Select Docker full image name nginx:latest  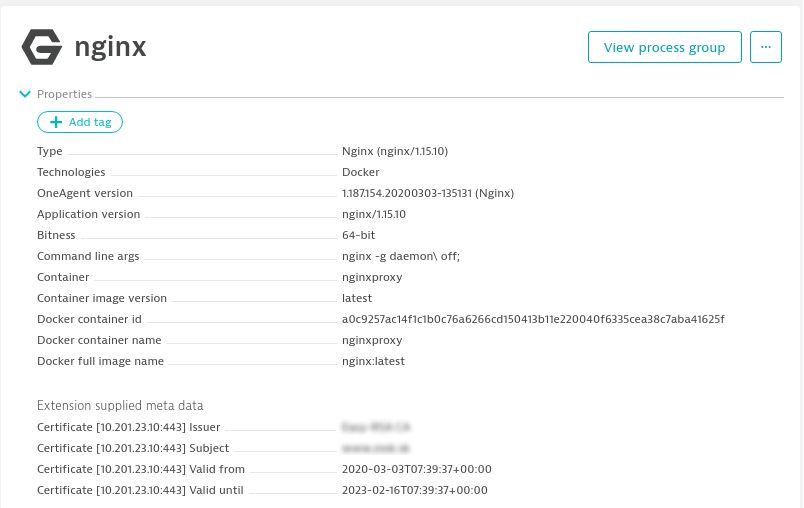pyautogui.click(x=373, y=361)
